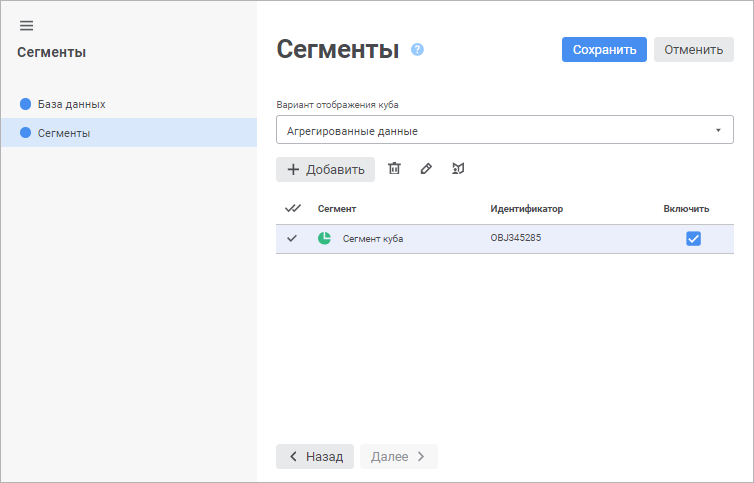
Task: Click the dropdown arrow for cube display variant
Action: [x=718, y=130]
